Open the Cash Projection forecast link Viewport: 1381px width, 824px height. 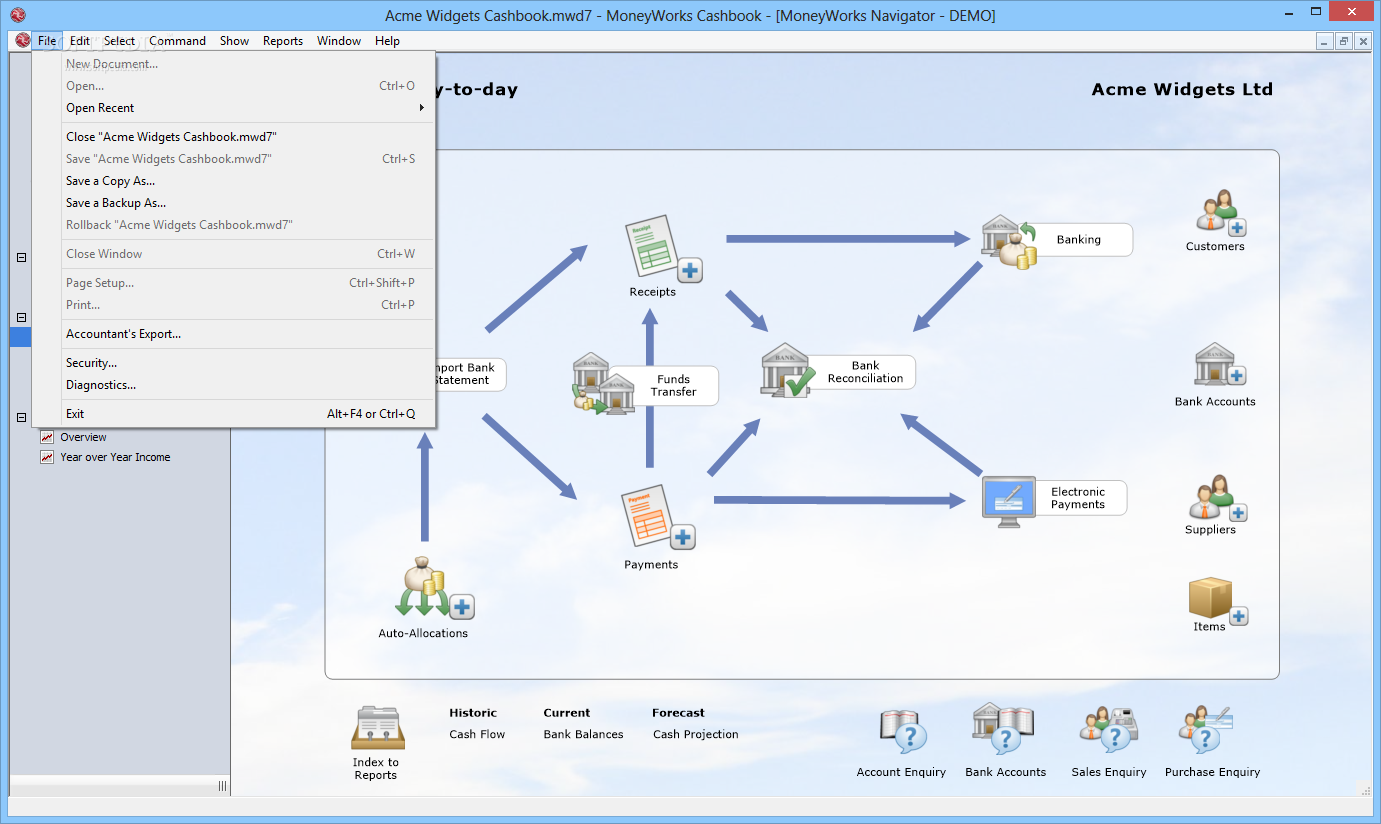[x=696, y=734]
